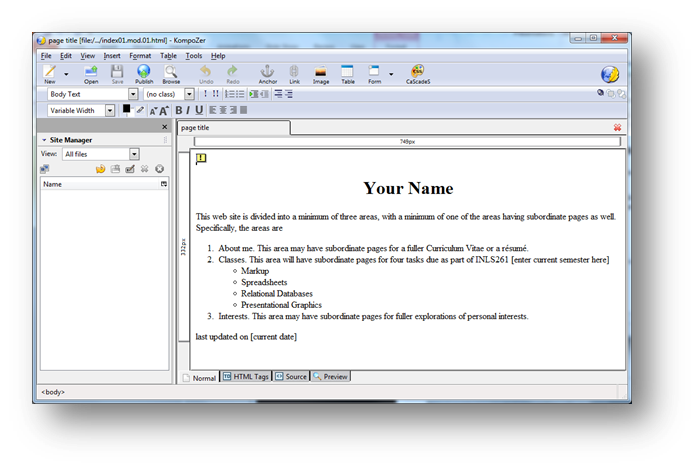Switch to the HTML Tags view
Viewport: 697px width, 469px height.
[246, 377]
